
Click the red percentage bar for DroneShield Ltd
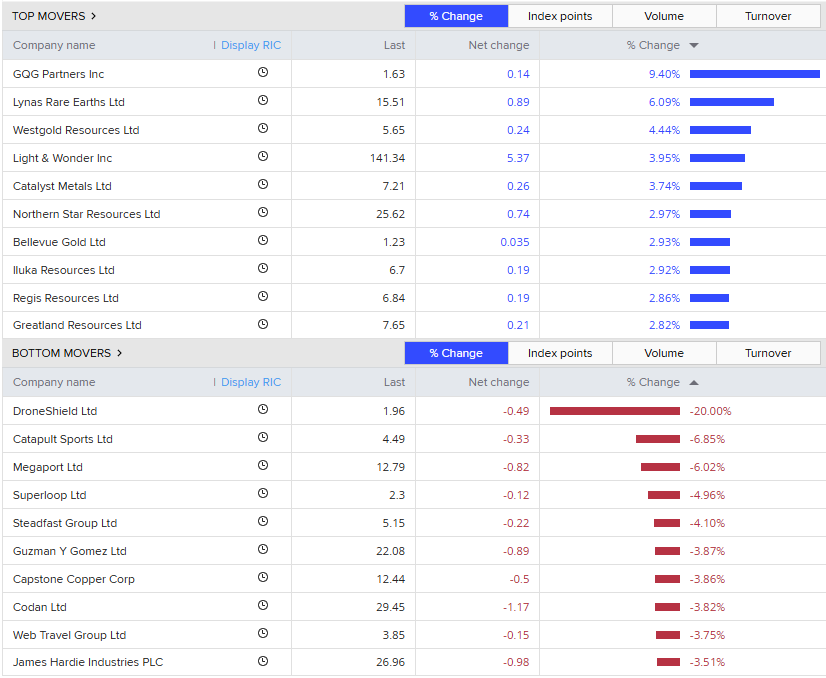pos(613,410)
